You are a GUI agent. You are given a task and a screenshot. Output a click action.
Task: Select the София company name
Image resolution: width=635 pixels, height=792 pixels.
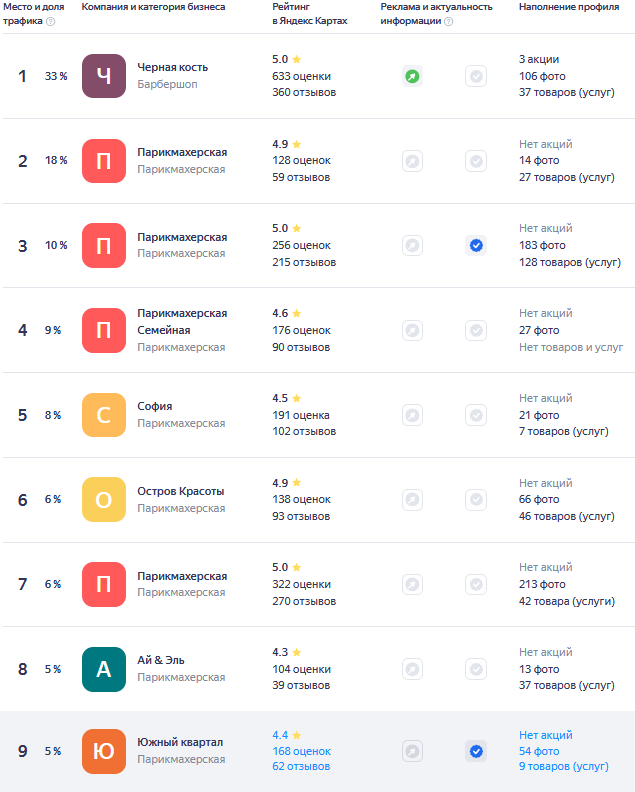pos(155,406)
